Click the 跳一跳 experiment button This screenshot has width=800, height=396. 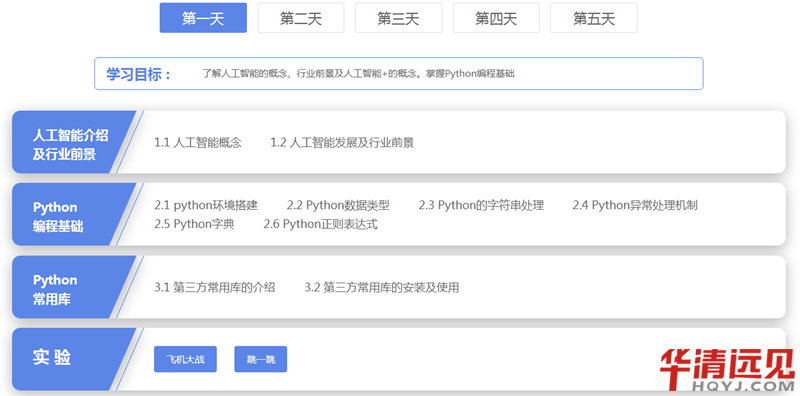[x=261, y=359]
